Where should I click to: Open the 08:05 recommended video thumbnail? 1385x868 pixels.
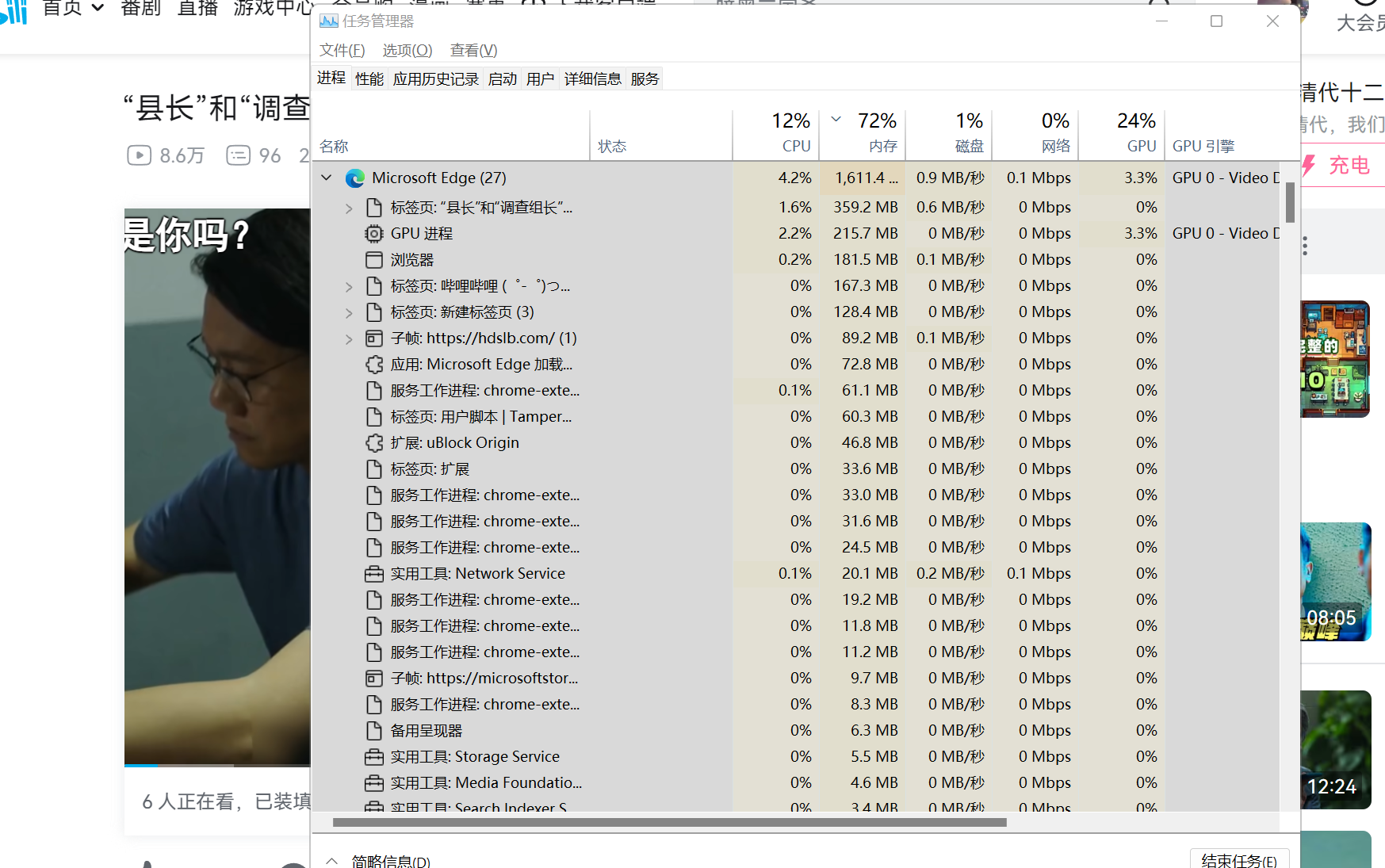[x=1336, y=582]
